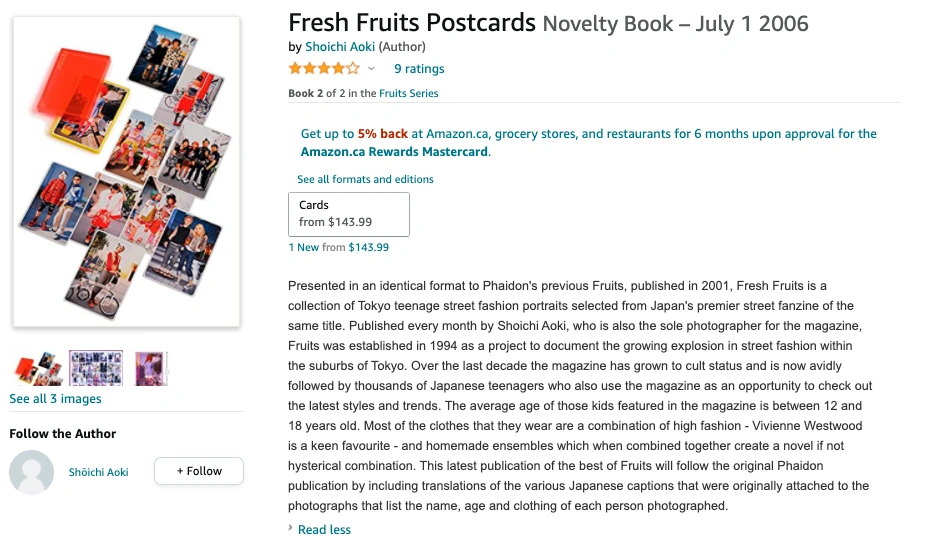Click the Read less chevron arrow
Image resolution: width=925 pixels, height=544 pixels.
[x=291, y=528]
